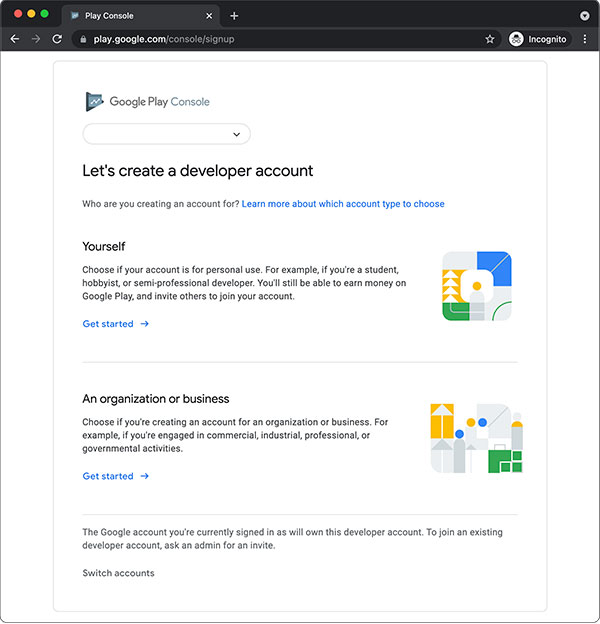This screenshot has width=600, height=624.
Task: Click the Google Play Console logo
Action: point(148,101)
